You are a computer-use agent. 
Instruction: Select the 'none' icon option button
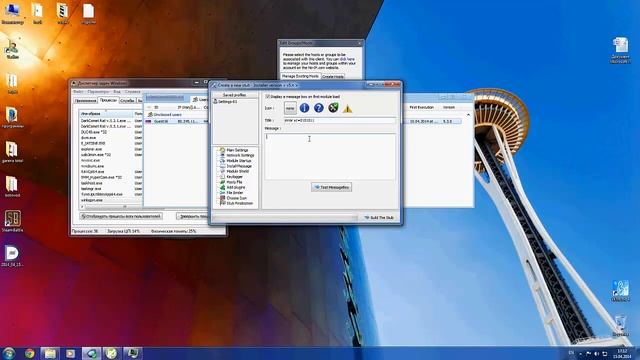click(x=290, y=108)
